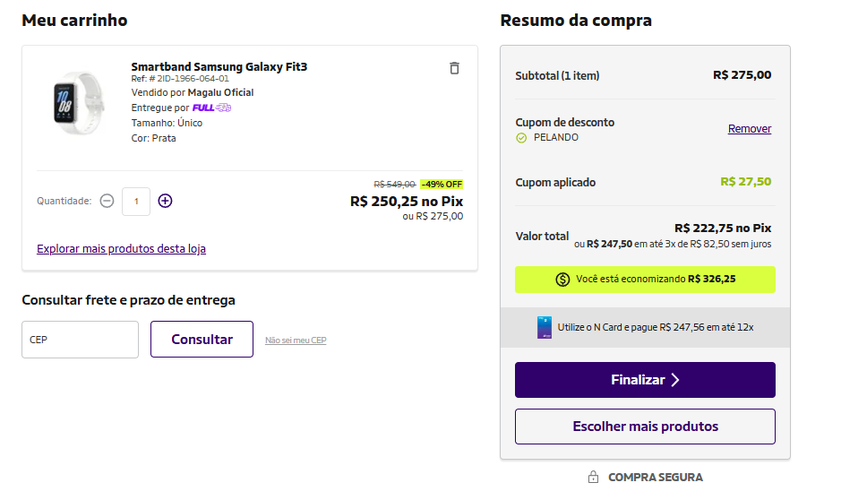Click the Subtotal value R$ 275,00
The height and width of the screenshot is (500, 841).
click(742, 75)
